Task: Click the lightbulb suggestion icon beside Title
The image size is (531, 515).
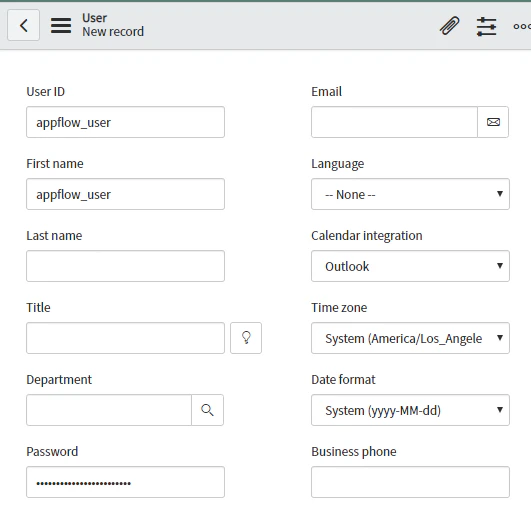Action: pos(246,338)
